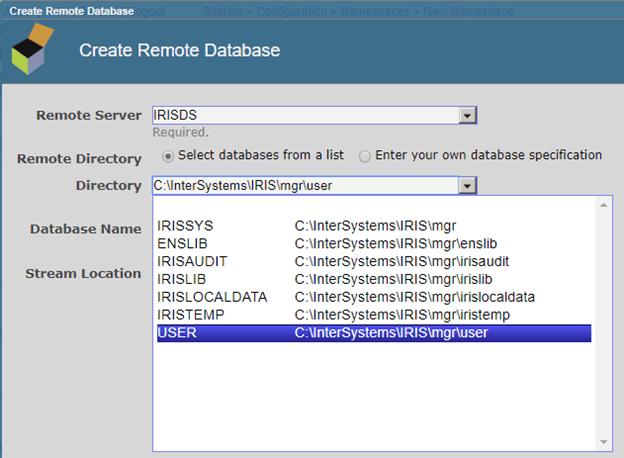Select IRISSYS database row

(x=374, y=226)
